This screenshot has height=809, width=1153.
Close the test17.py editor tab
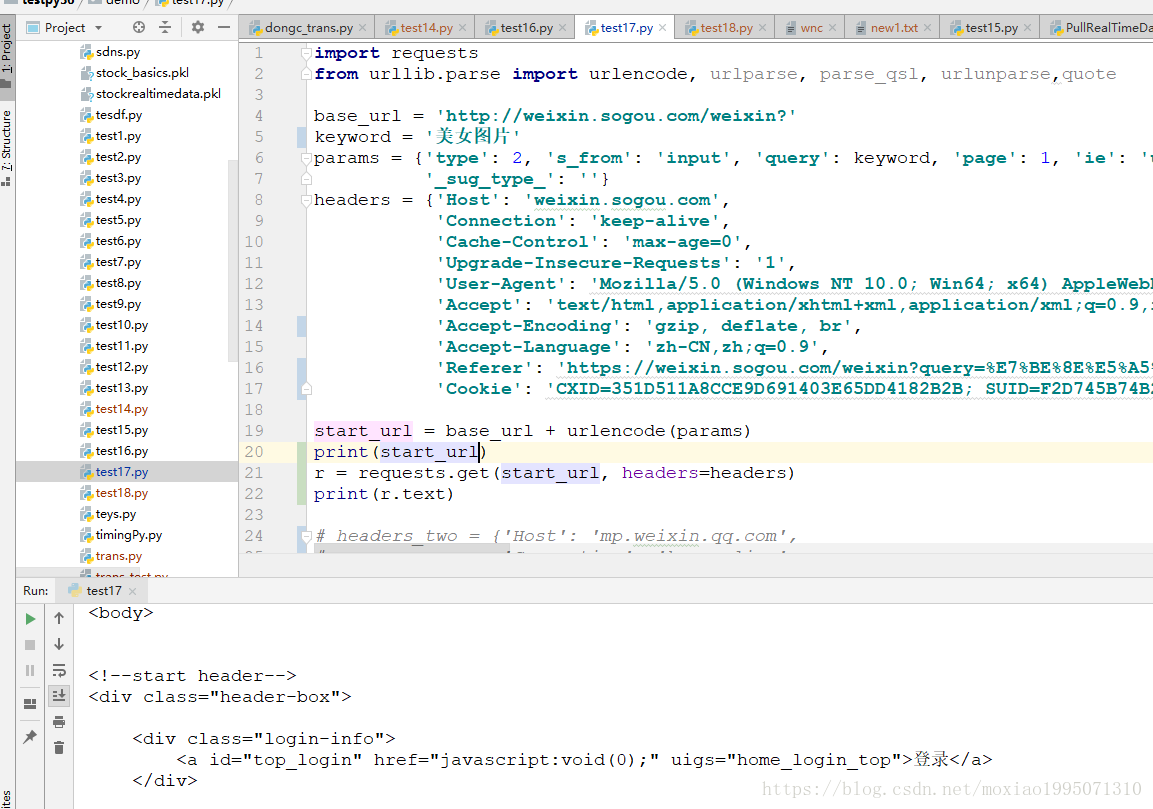(x=663, y=28)
